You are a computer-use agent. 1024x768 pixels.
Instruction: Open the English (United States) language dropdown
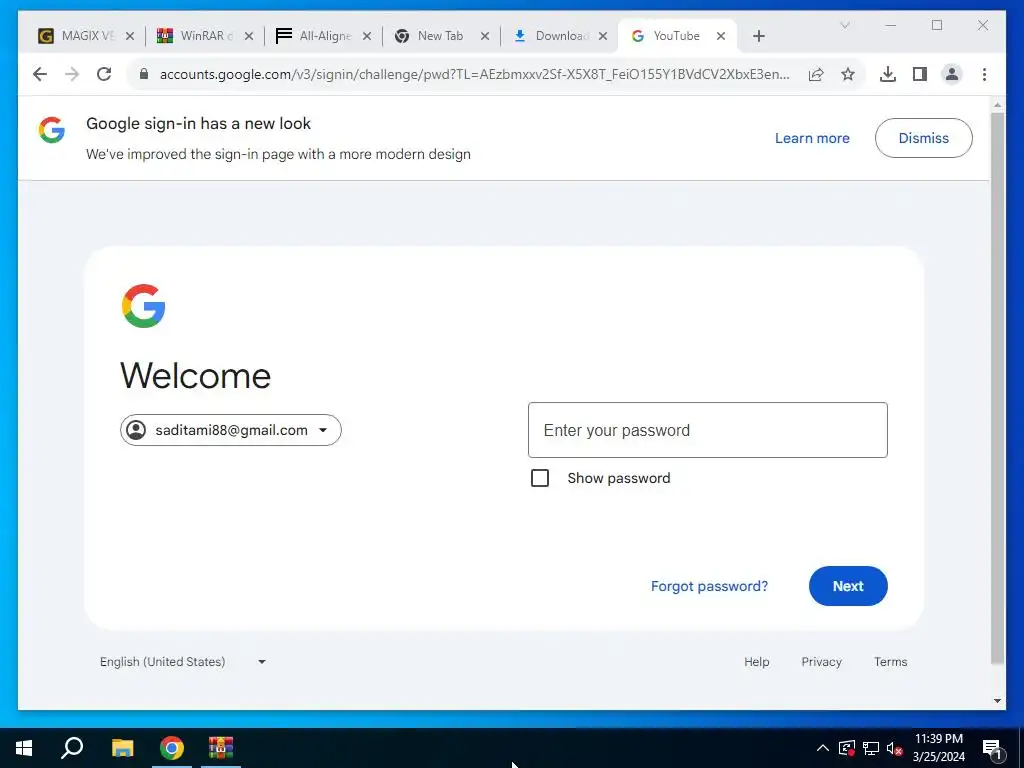pos(183,662)
